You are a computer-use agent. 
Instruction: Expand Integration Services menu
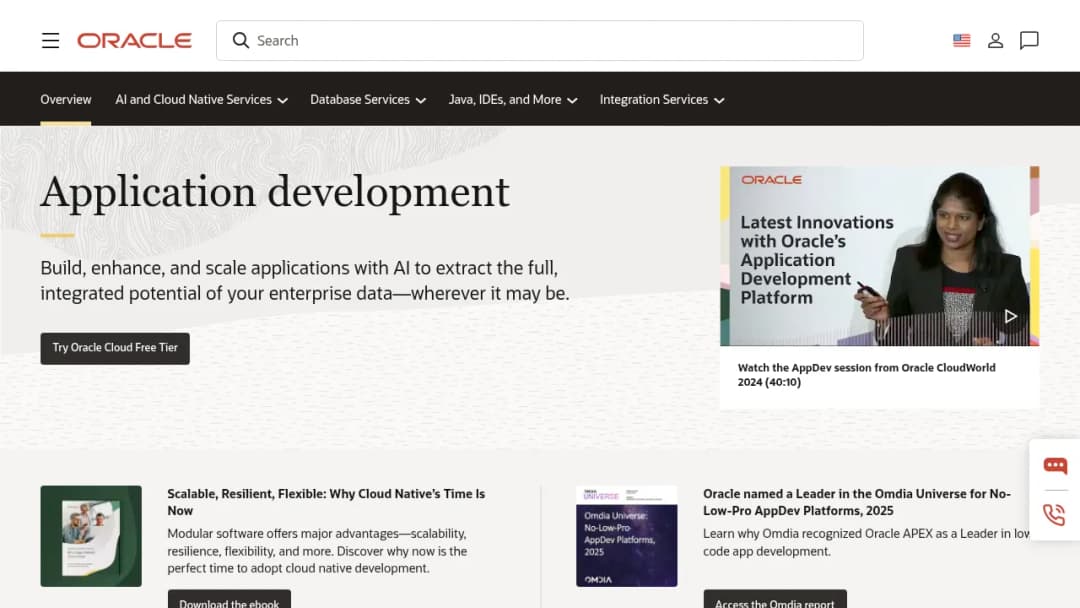[x=661, y=100]
